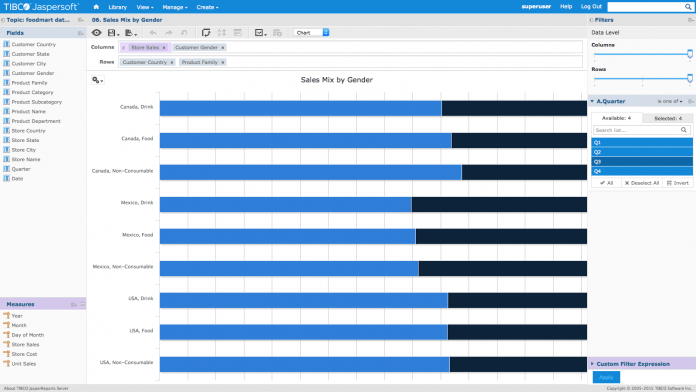
Task: Remove Customer Gender from Columns
Action: pos(223,48)
